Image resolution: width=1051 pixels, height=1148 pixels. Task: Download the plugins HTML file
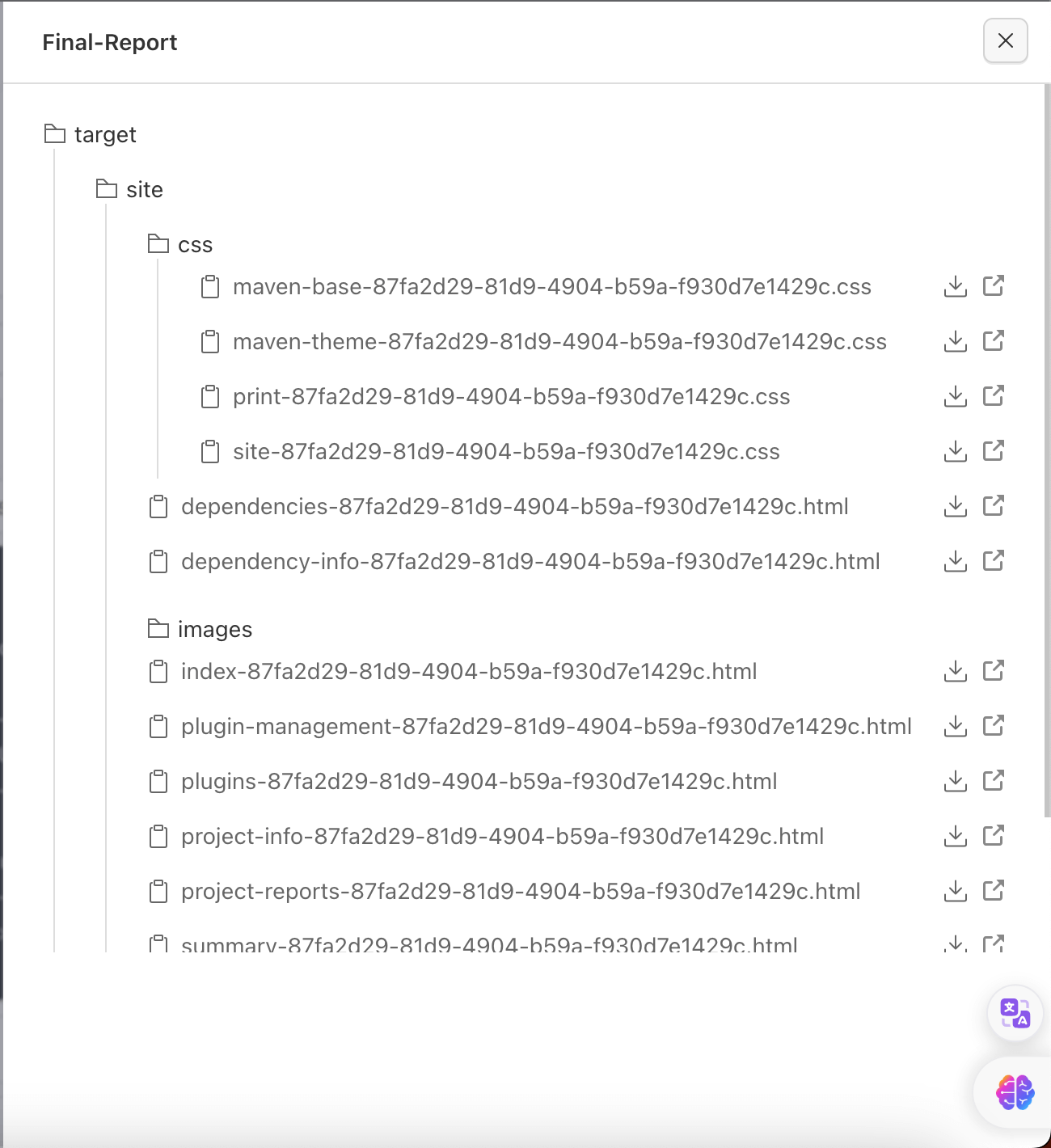coord(955,781)
